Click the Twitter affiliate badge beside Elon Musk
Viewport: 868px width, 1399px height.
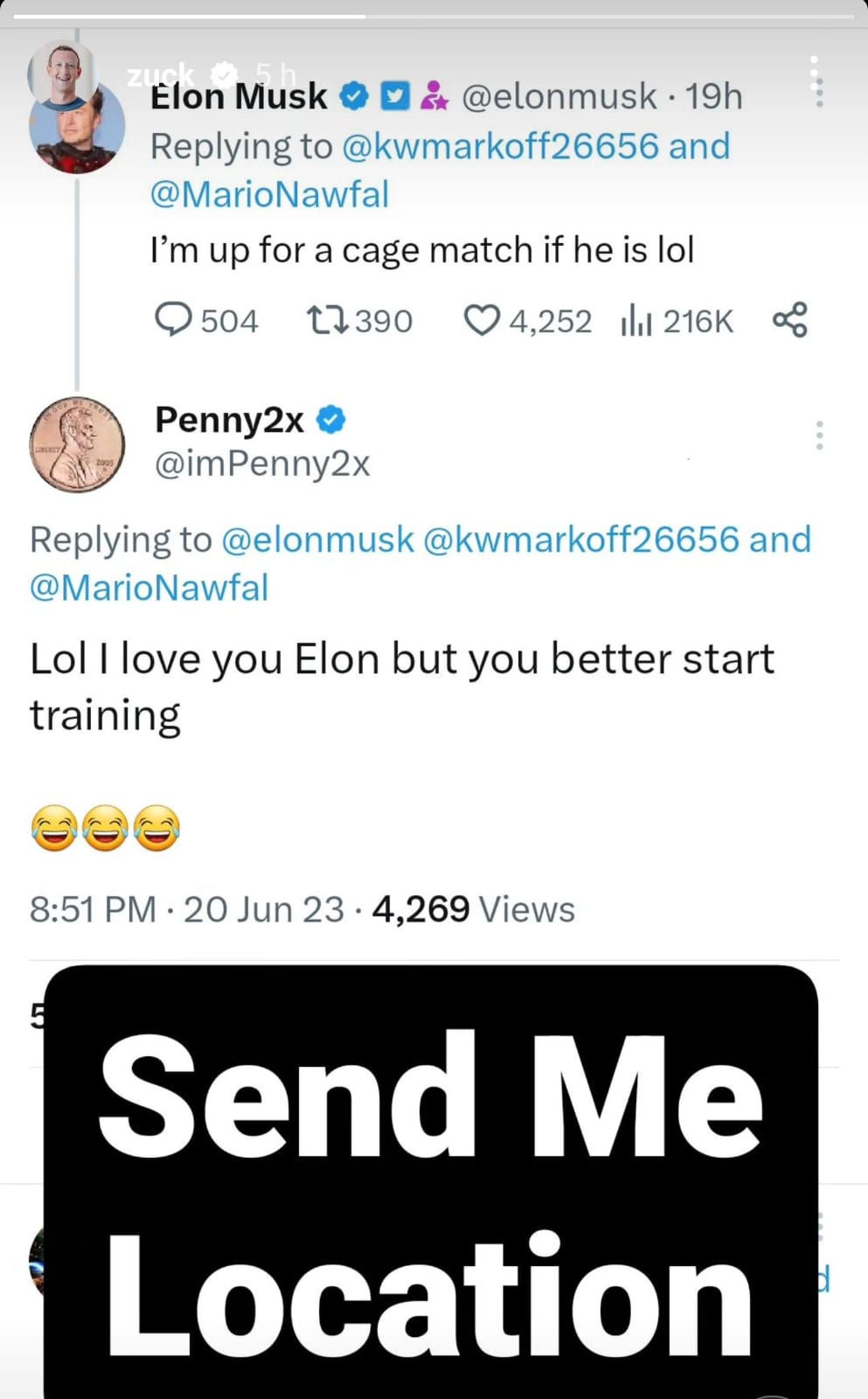coord(396,96)
